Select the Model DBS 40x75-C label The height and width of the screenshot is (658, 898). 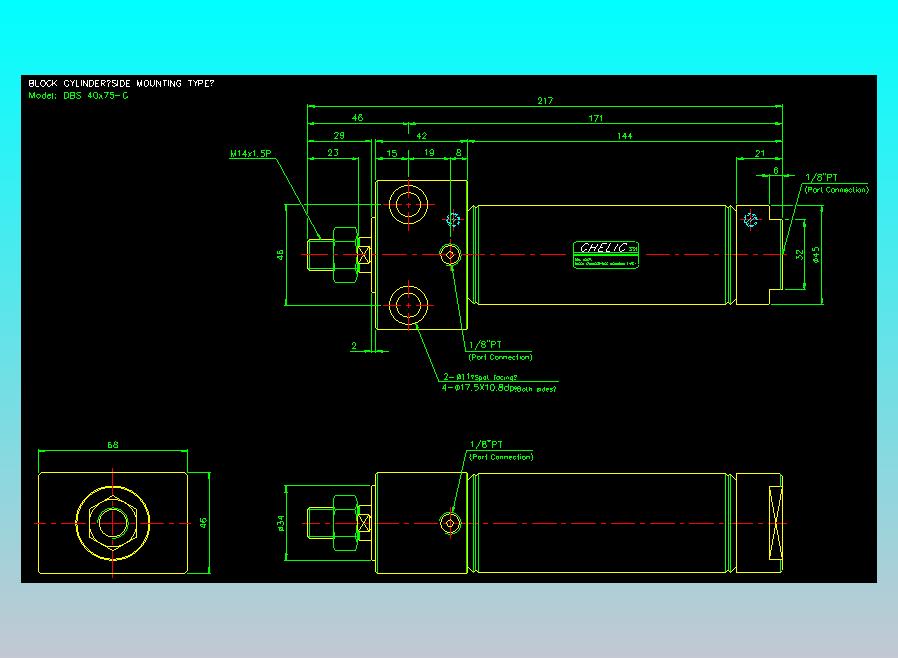[78, 96]
